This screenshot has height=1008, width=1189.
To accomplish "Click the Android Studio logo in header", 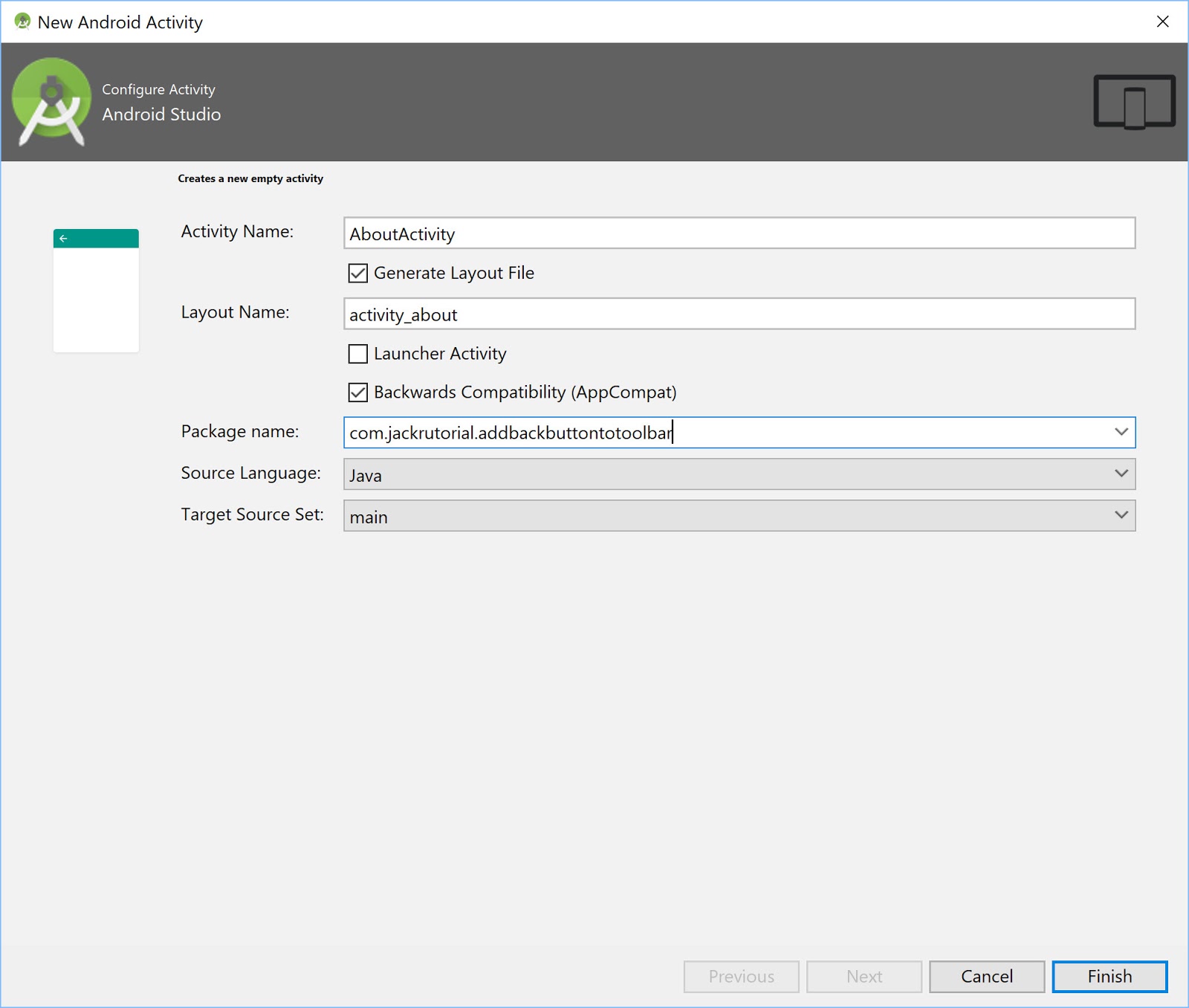I will click(51, 101).
